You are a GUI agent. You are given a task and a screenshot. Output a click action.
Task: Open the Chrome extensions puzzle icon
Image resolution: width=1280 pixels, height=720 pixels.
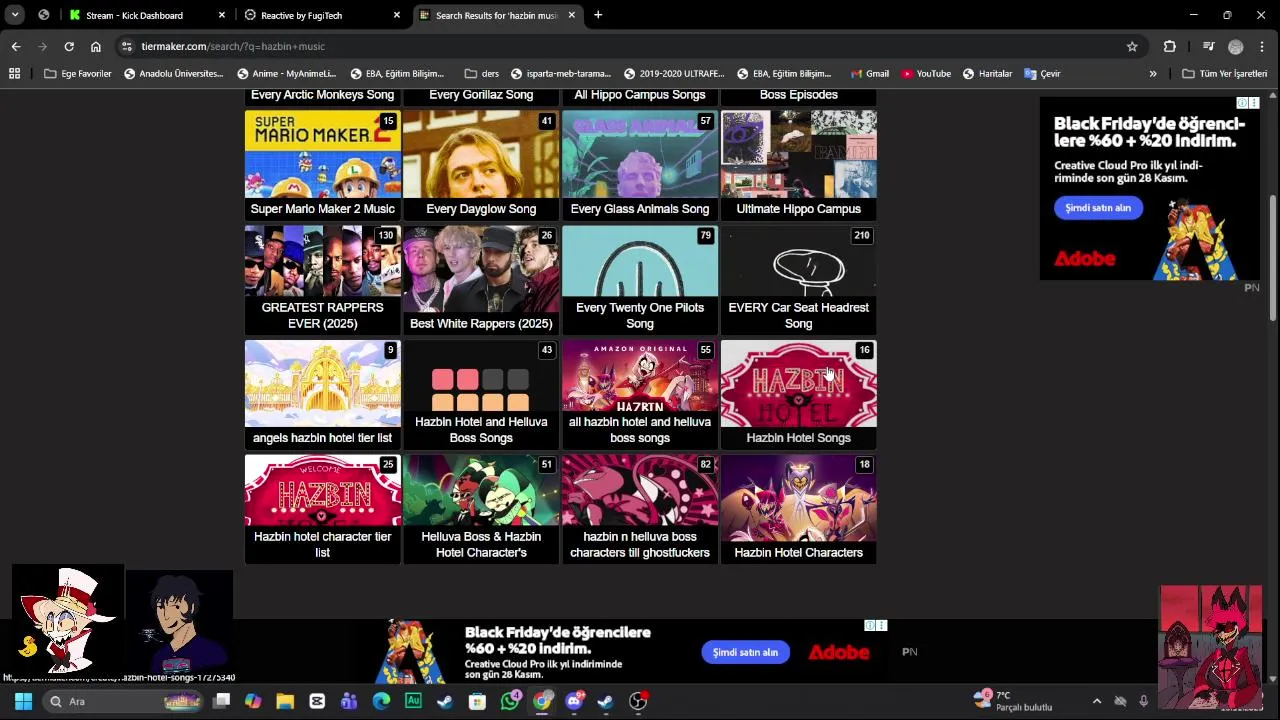click(x=1169, y=46)
